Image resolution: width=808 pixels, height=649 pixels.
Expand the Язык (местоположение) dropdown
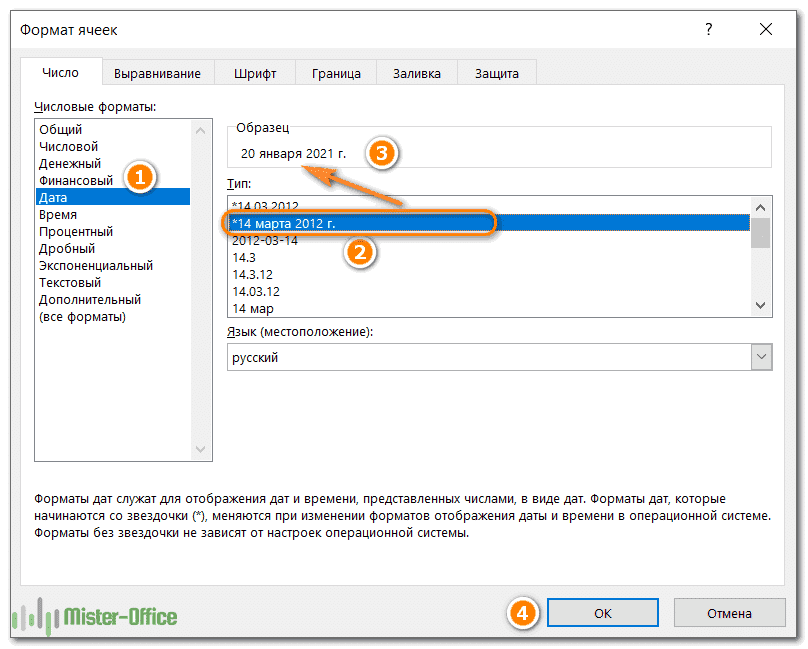coord(761,357)
